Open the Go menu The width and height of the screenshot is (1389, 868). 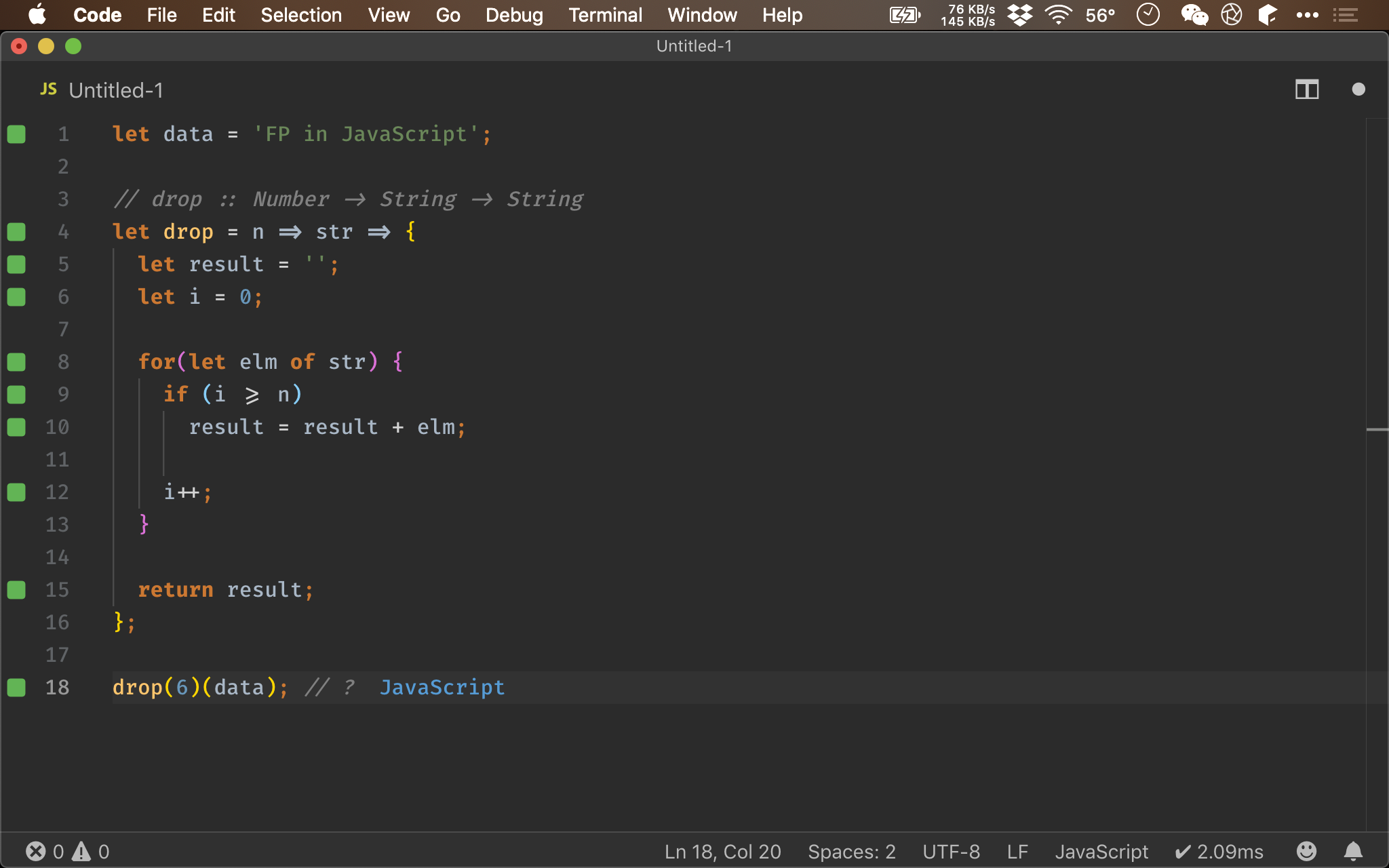(x=448, y=14)
